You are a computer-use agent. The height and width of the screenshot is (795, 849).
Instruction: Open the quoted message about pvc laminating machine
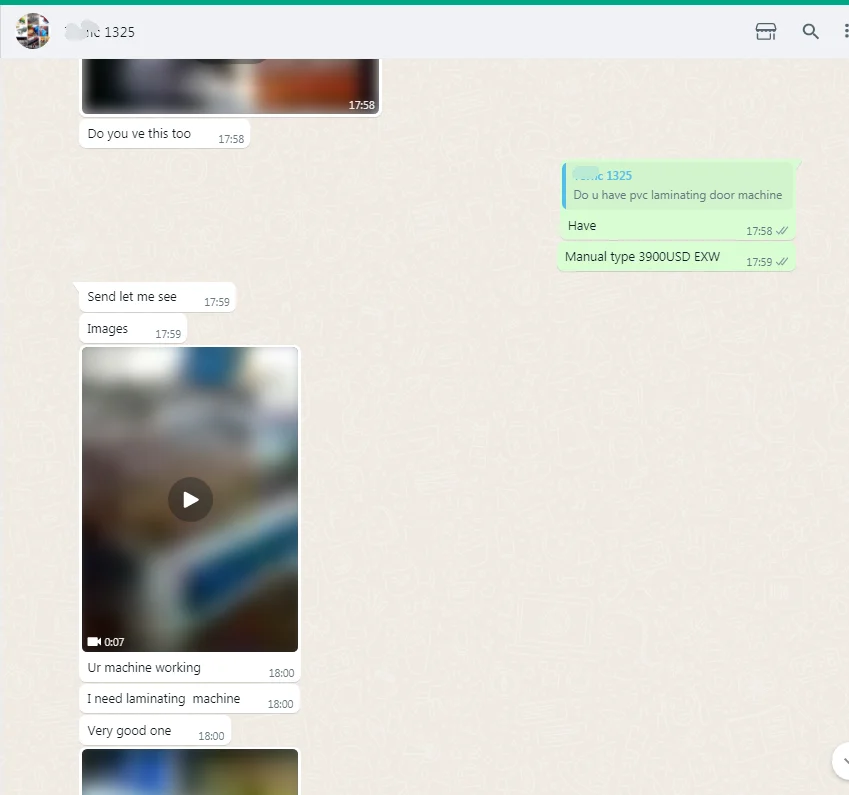pos(678,185)
